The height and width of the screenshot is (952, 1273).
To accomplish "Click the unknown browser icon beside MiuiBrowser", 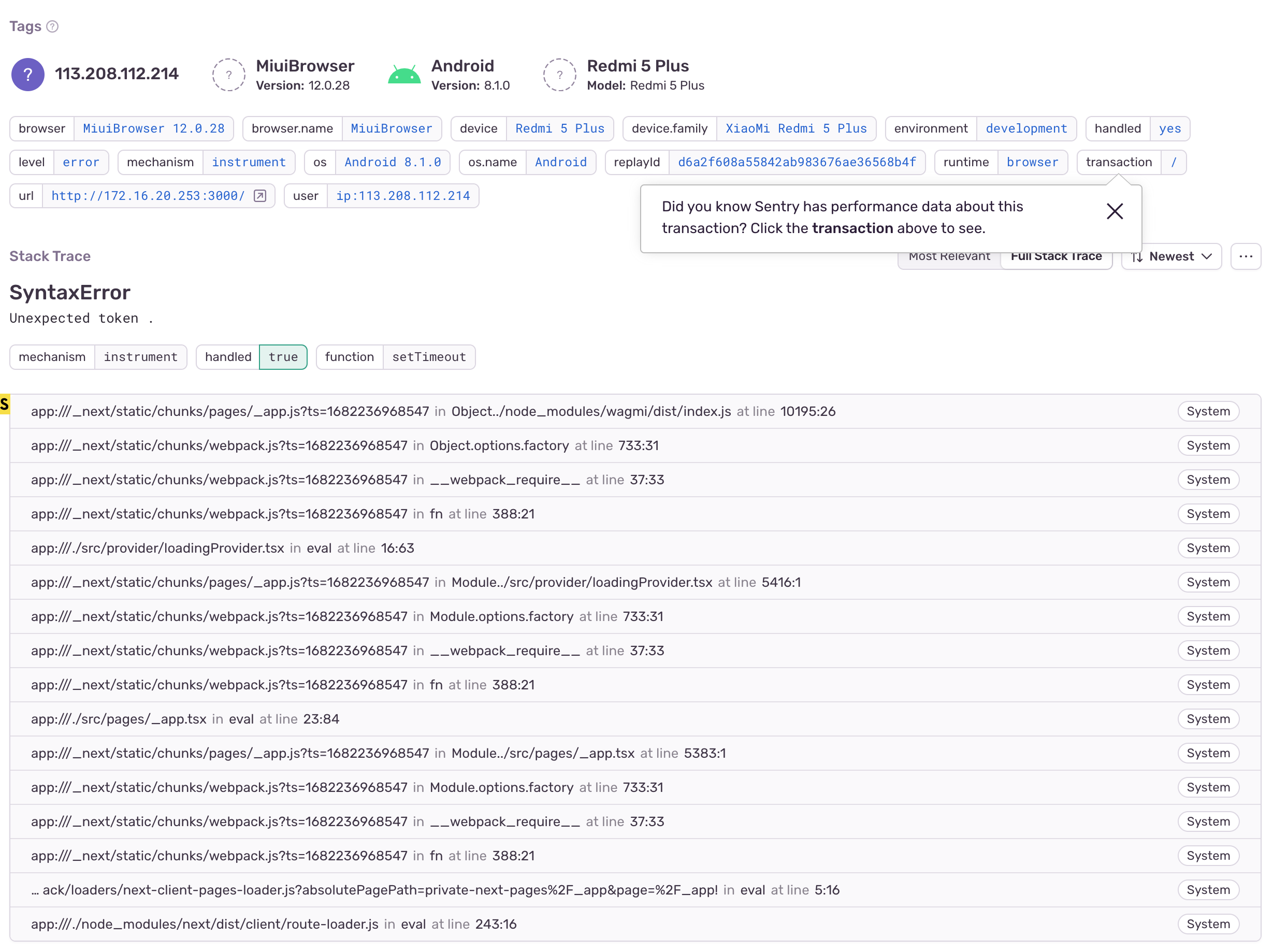I will tap(229, 74).
